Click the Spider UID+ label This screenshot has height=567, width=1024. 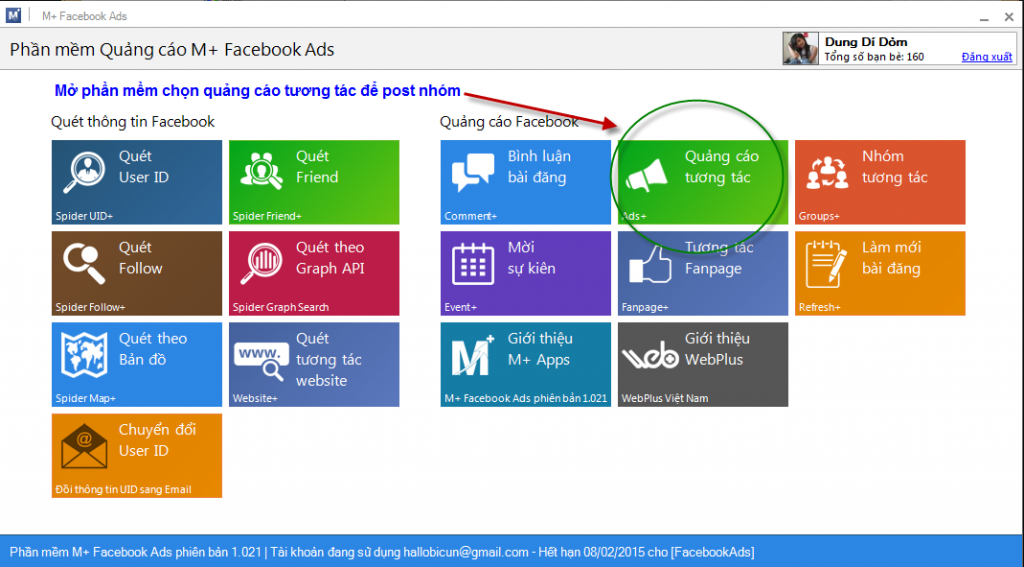[x=84, y=216]
